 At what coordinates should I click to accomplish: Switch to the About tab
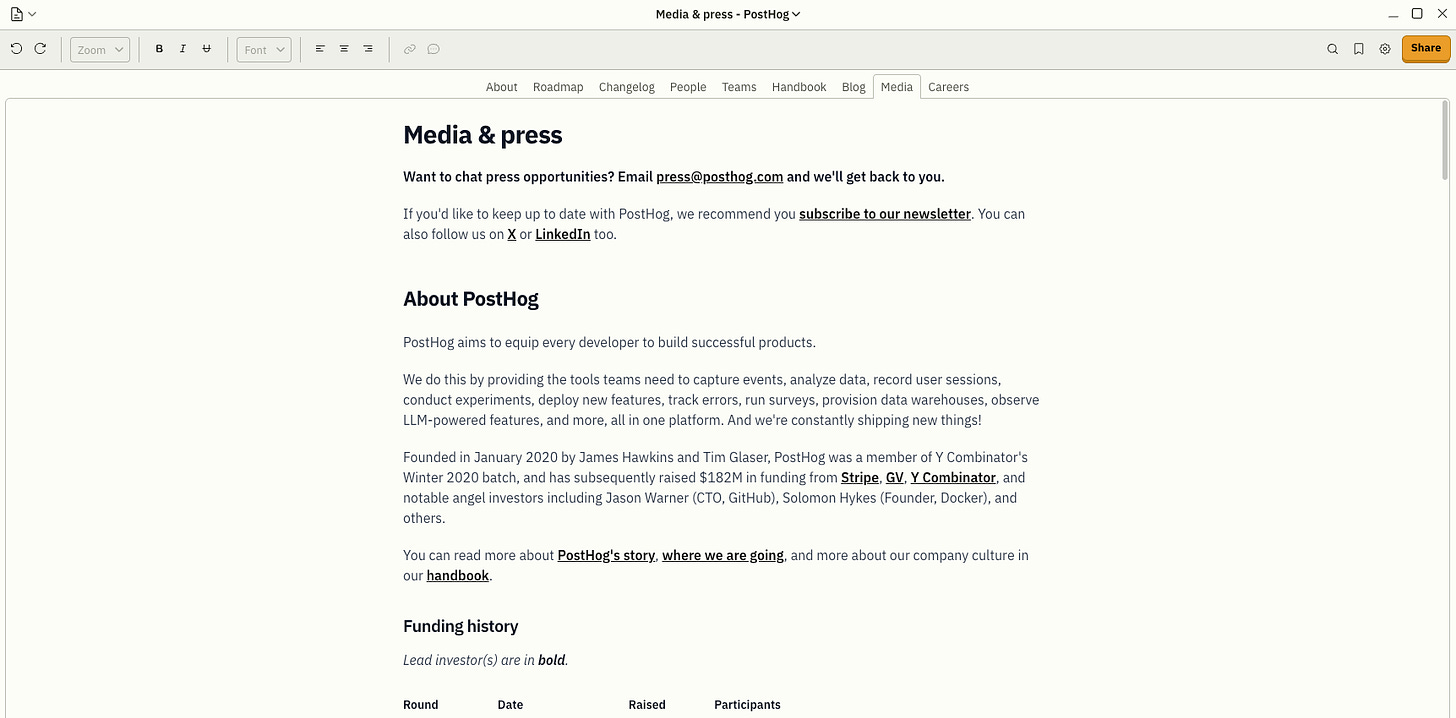coord(502,87)
